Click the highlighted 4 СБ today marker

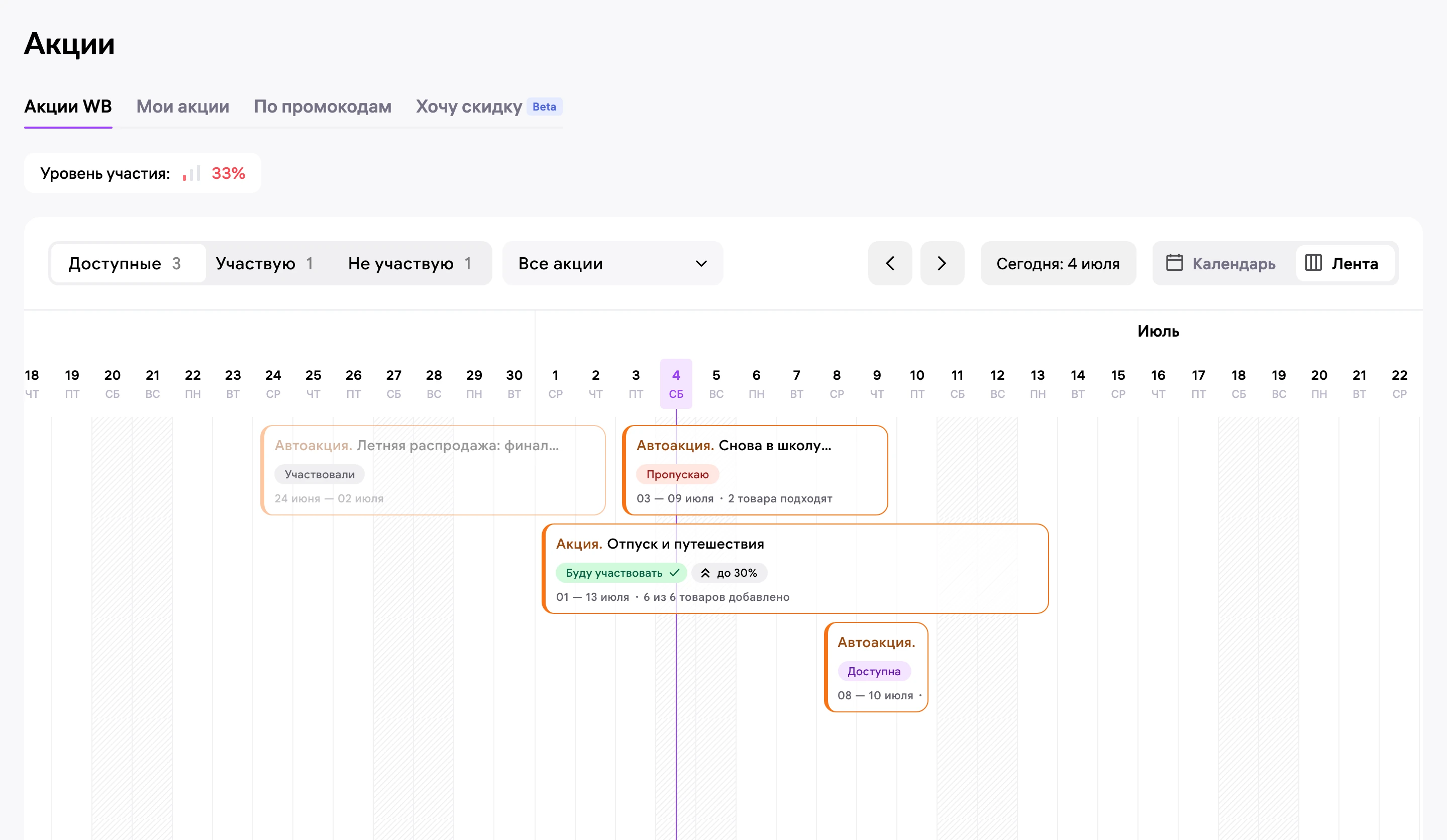pos(676,383)
